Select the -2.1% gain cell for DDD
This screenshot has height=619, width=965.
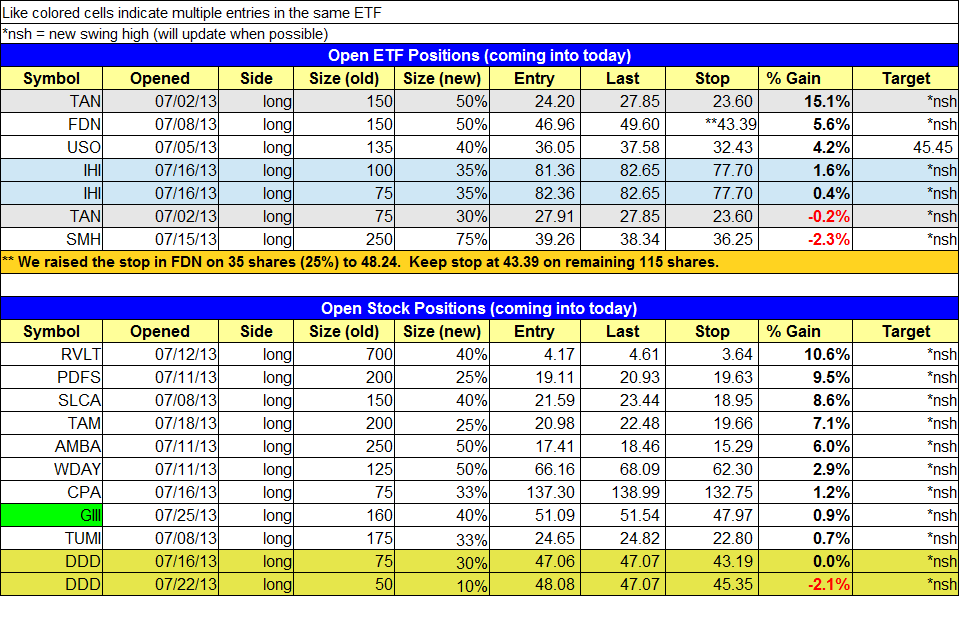806,585
